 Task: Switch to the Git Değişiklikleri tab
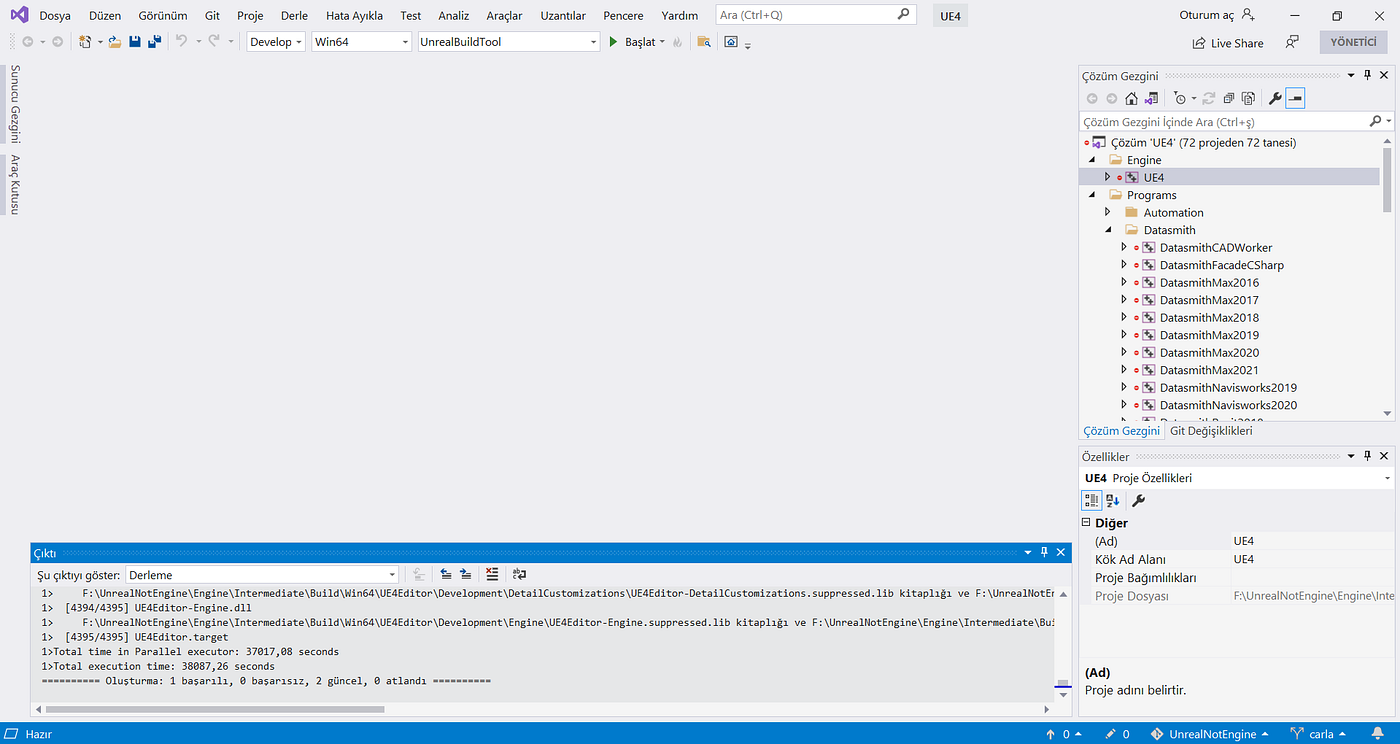pyautogui.click(x=1211, y=431)
